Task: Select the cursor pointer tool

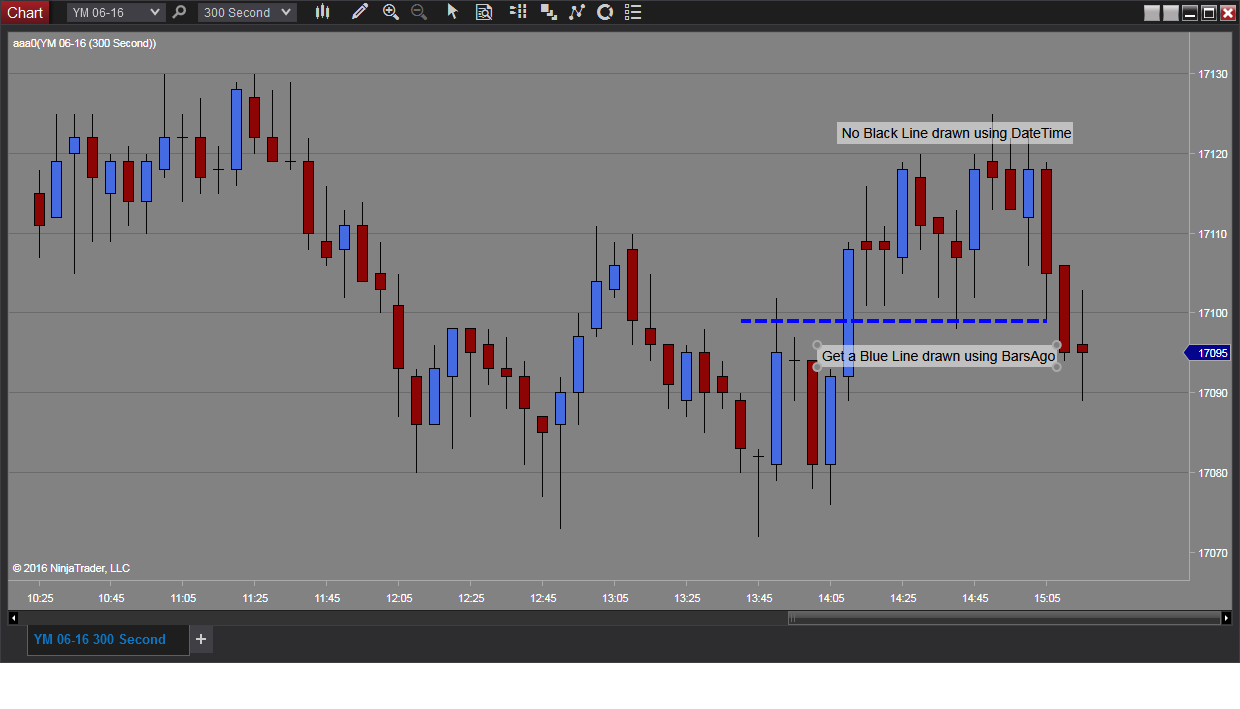Action: click(x=452, y=12)
